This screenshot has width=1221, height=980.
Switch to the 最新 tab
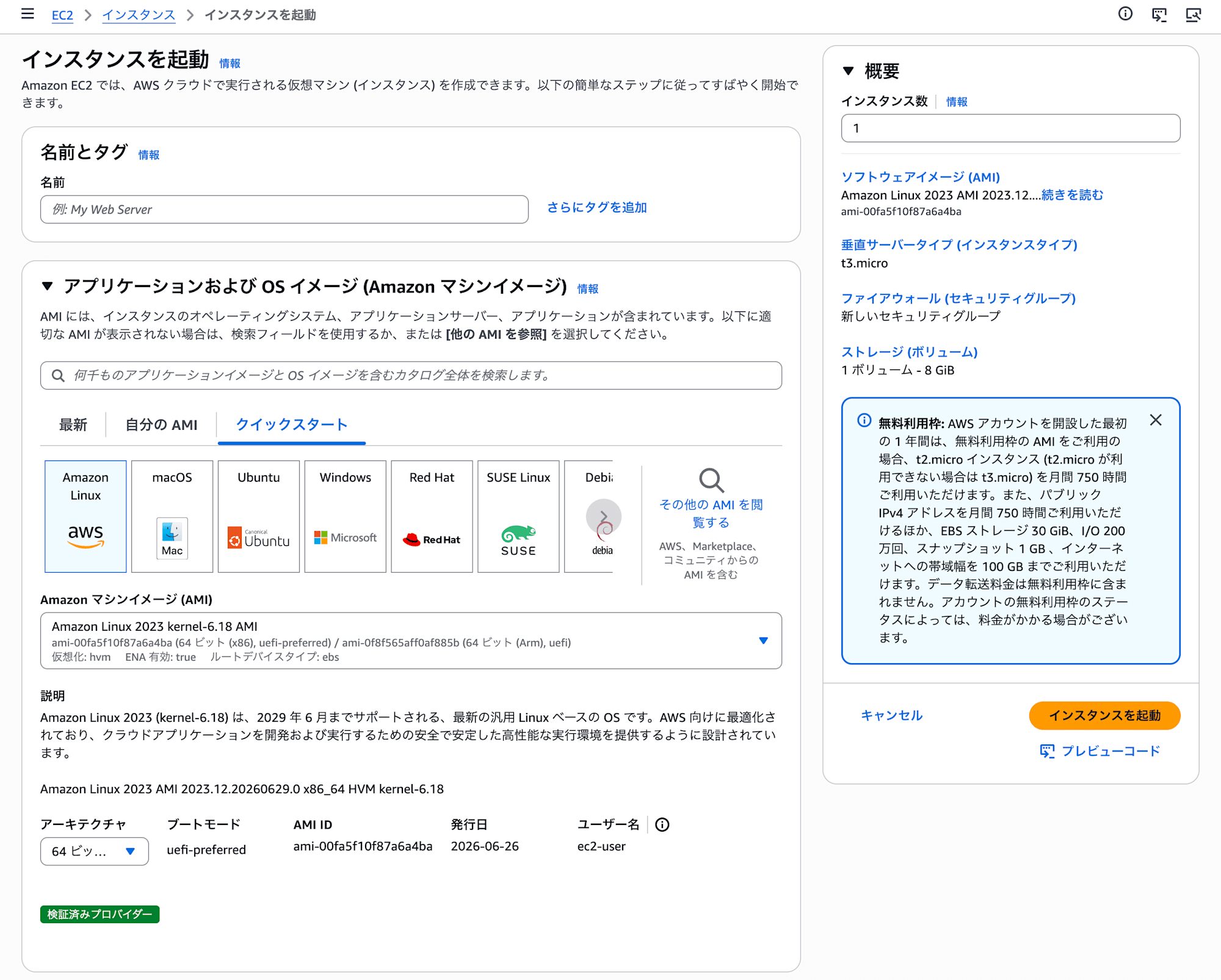tap(73, 425)
